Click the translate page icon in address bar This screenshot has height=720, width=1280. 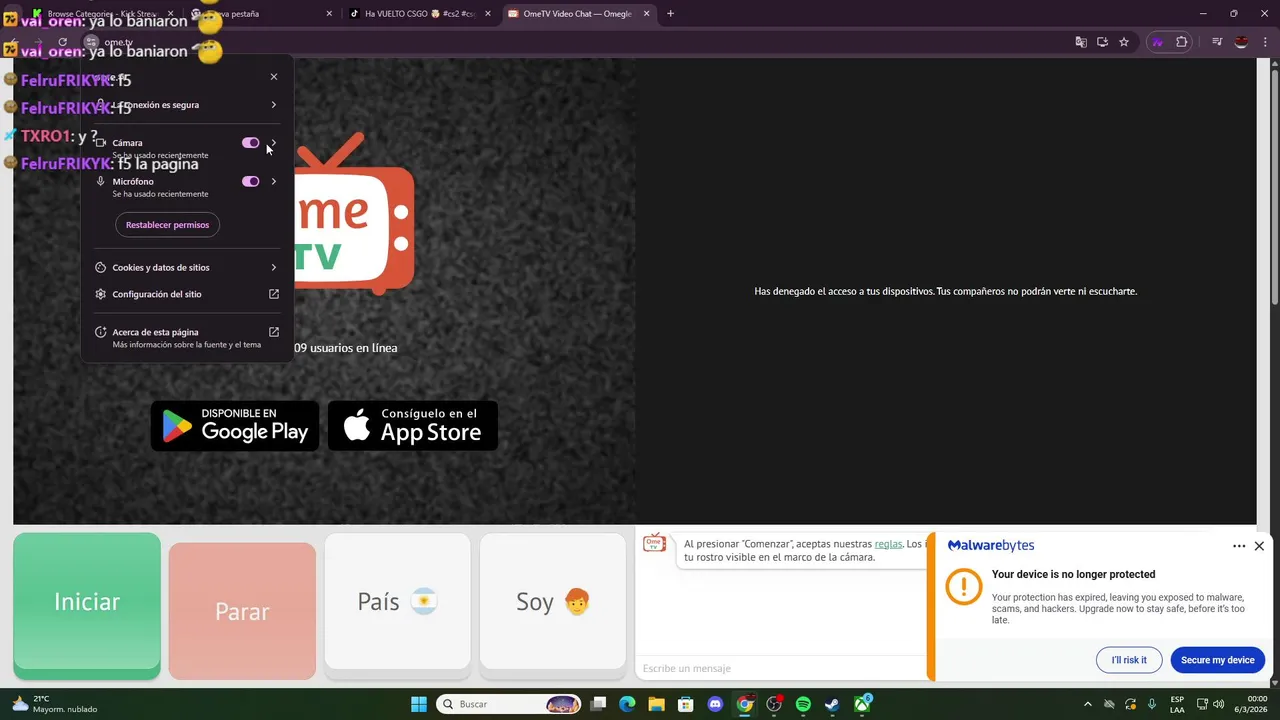pyautogui.click(x=1080, y=42)
